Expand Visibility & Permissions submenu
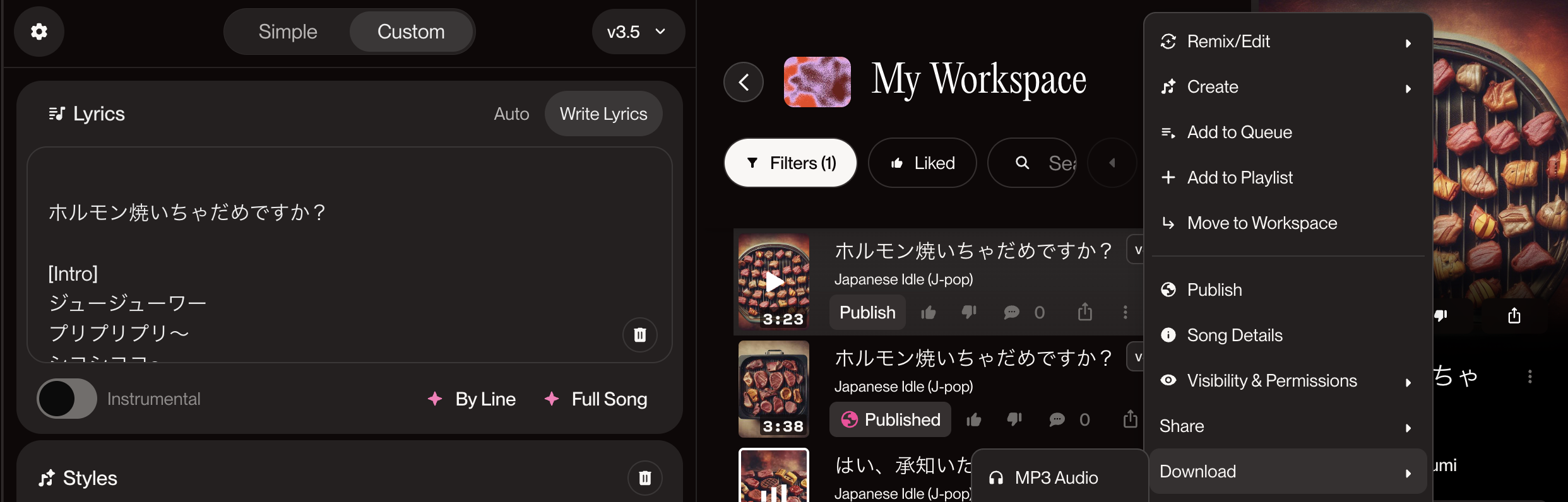The image size is (1568, 502). pos(1288,381)
